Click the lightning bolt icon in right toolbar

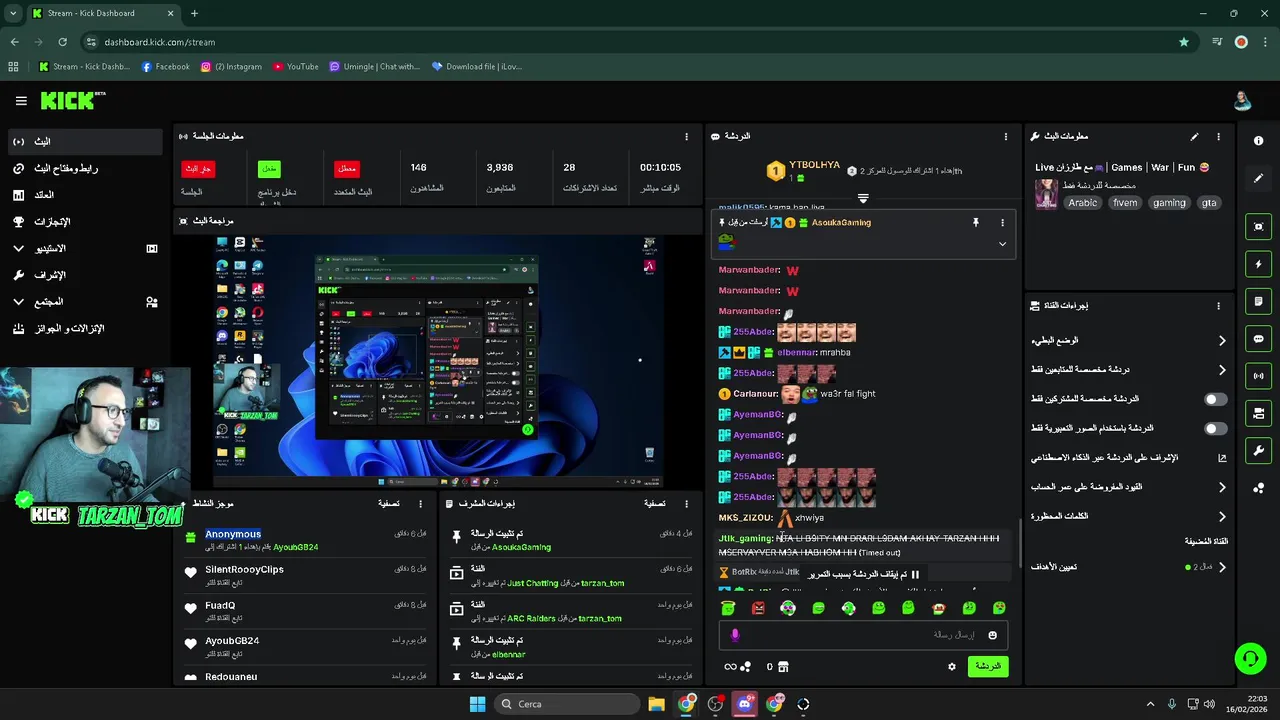tap(1259, 264)
